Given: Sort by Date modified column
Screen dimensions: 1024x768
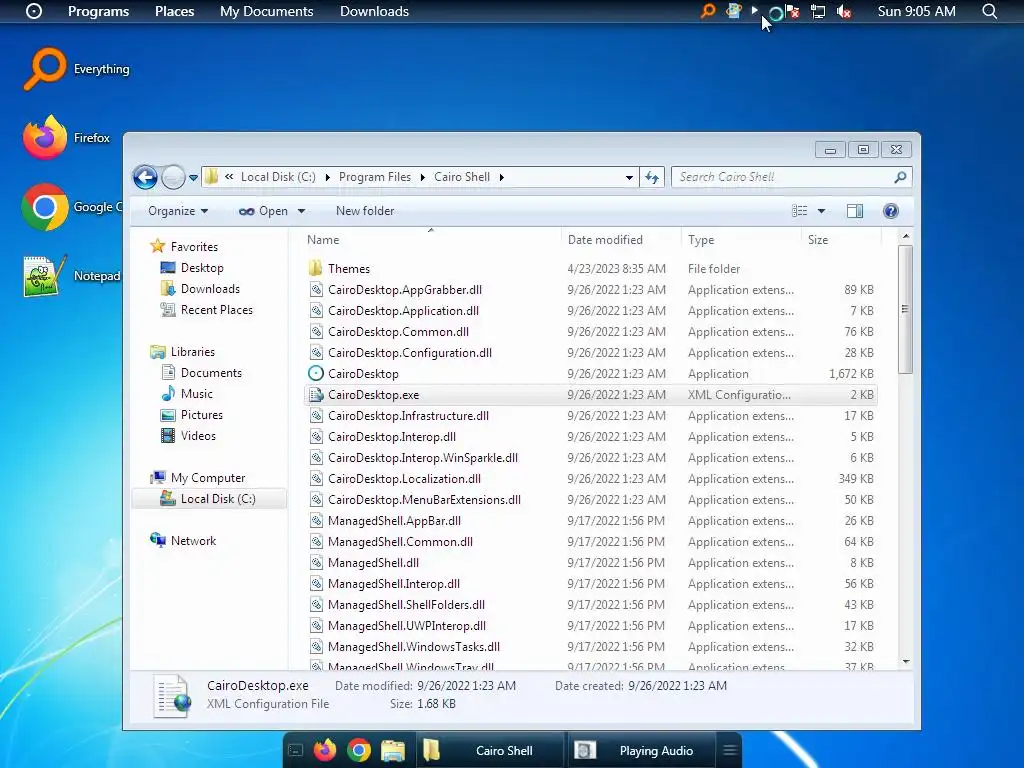Looking at the screenshot, I should 621,240.
